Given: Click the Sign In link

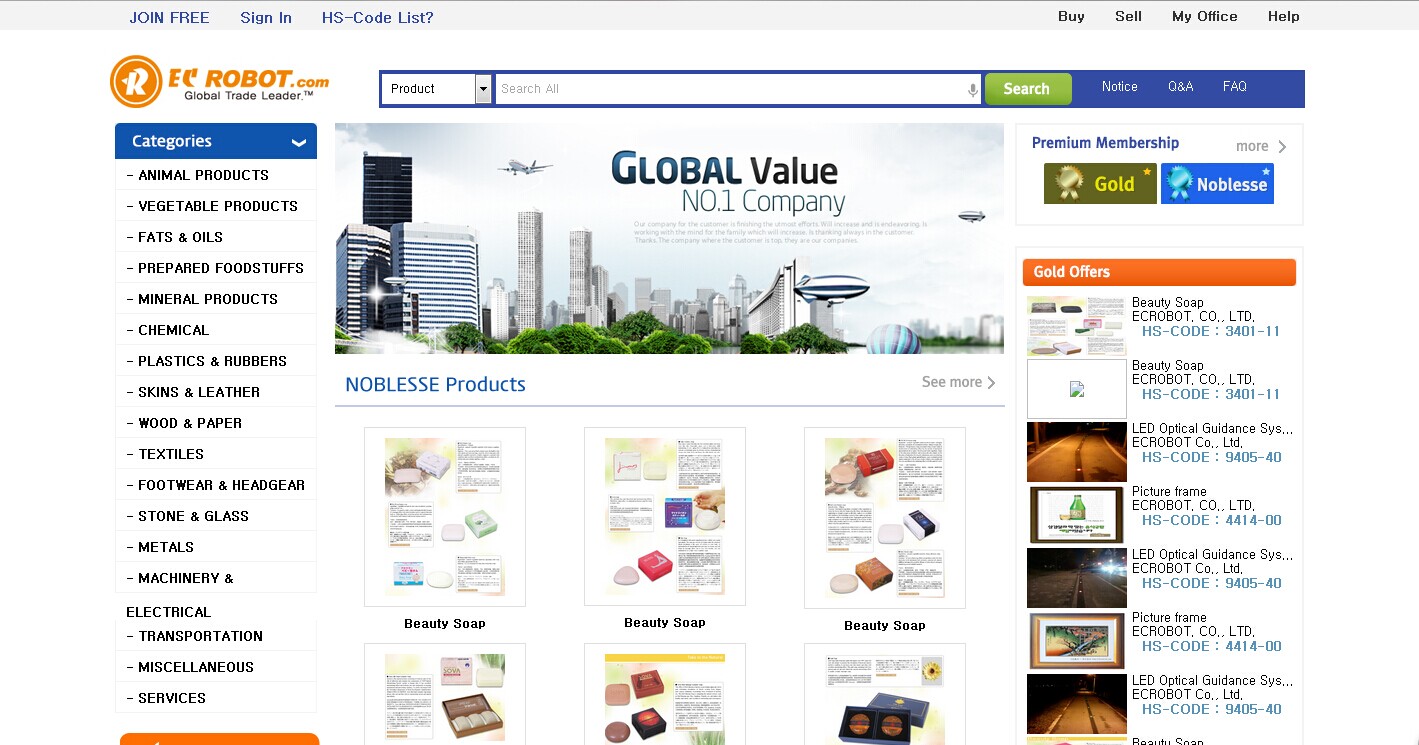Looking at the screenshot, I should (266, 17).
